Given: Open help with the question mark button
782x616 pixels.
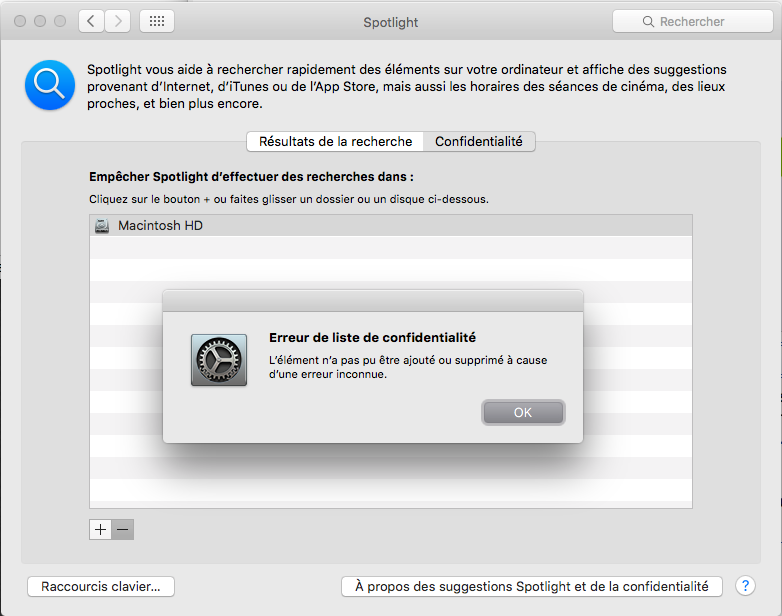Looking at the screenshot, I should 745,586.
